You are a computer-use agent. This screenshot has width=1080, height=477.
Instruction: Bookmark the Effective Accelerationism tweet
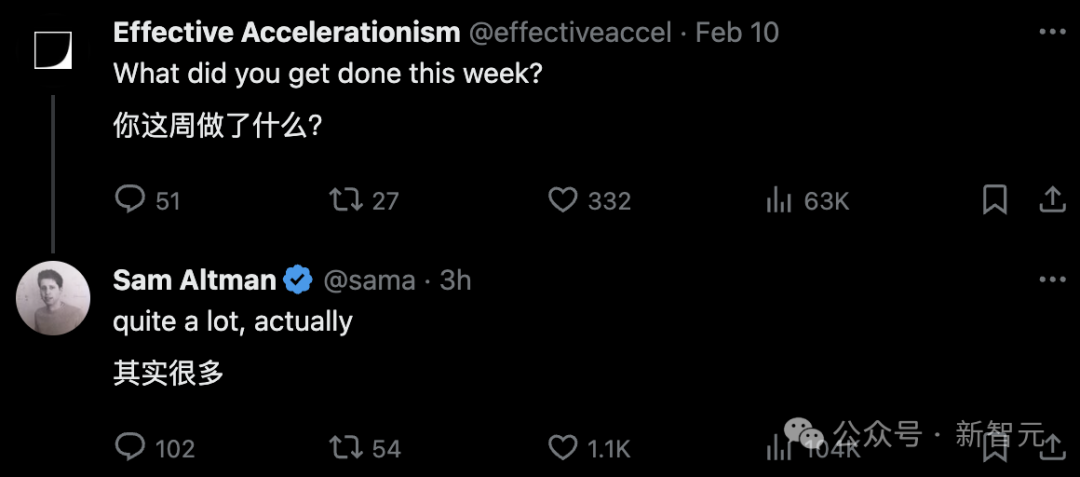point(995,200)
